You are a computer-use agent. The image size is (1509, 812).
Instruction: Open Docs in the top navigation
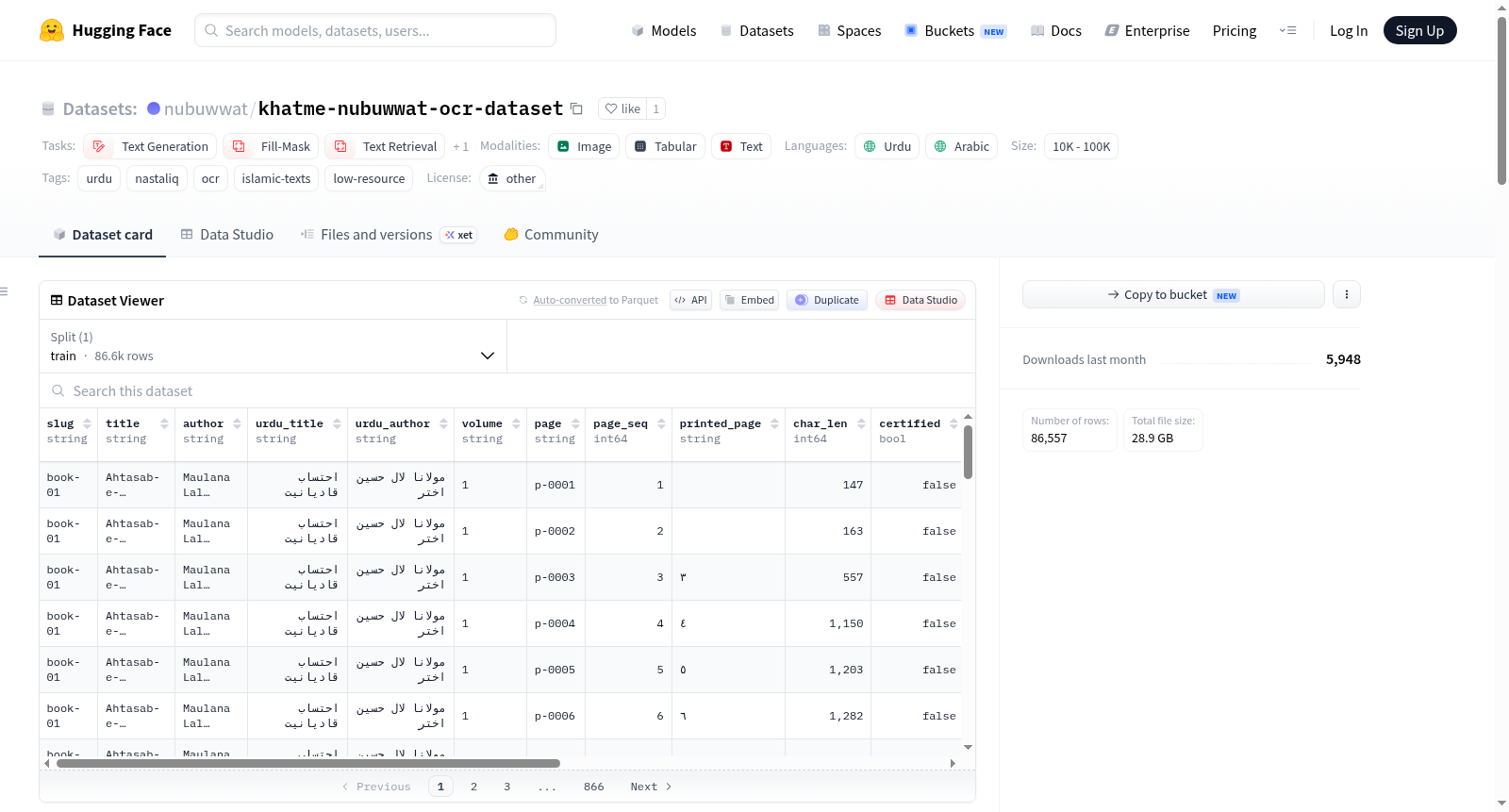point(1055,30)
